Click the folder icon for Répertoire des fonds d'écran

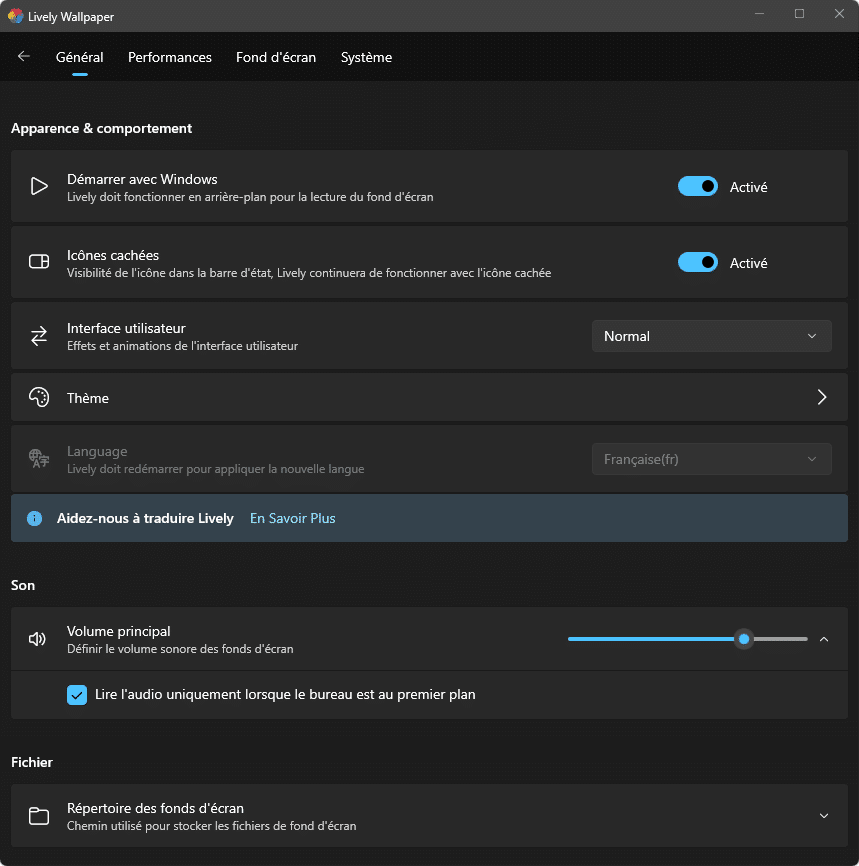tap(39, 816)
